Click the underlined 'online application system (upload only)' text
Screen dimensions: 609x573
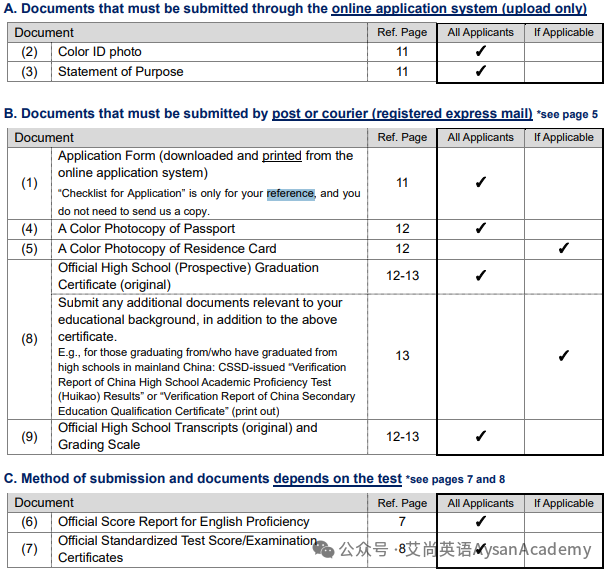coord(459,9)
